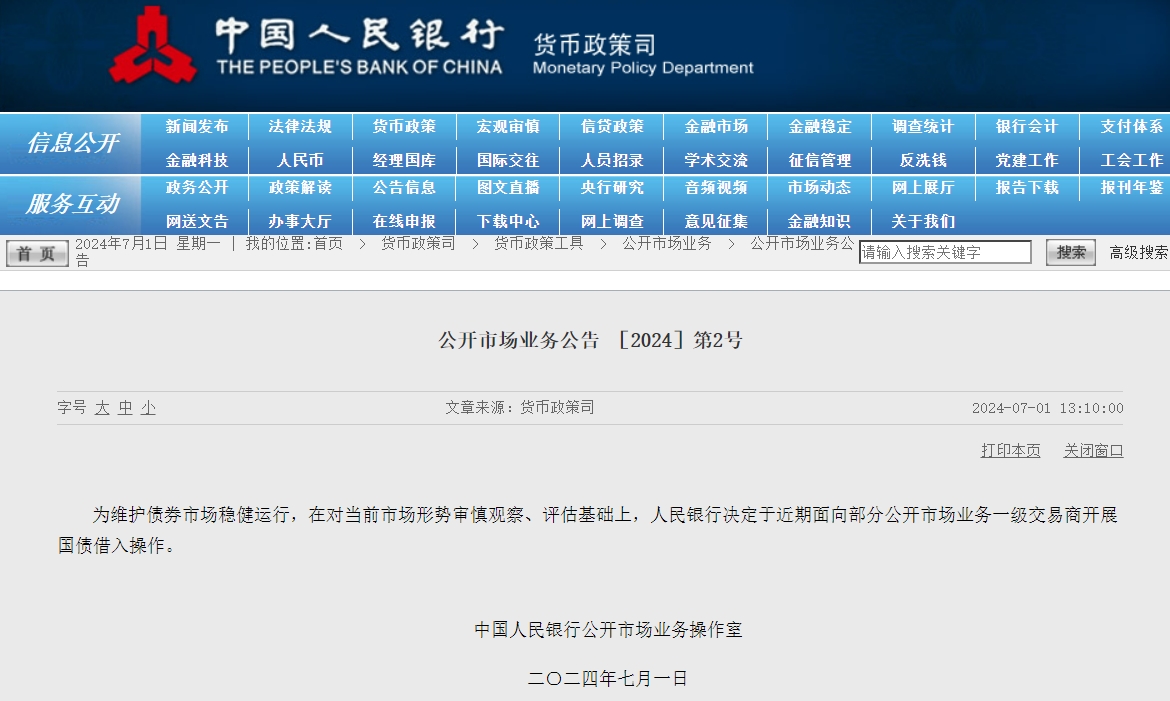
Task: Open 网送文告 navigation item
Action: [197, 222]
